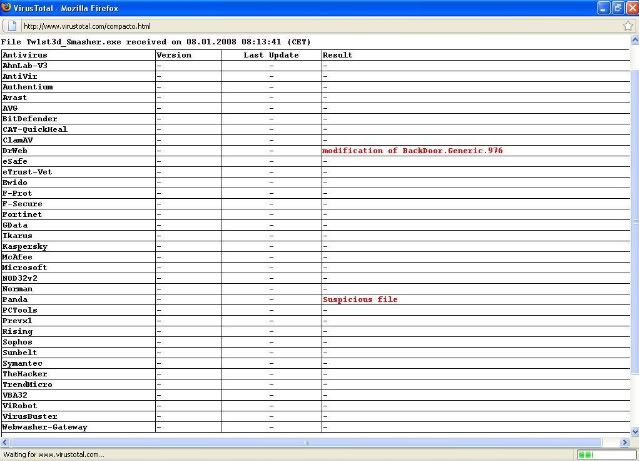Click the vertical scrollbar down arrow

tap(635, 432)
